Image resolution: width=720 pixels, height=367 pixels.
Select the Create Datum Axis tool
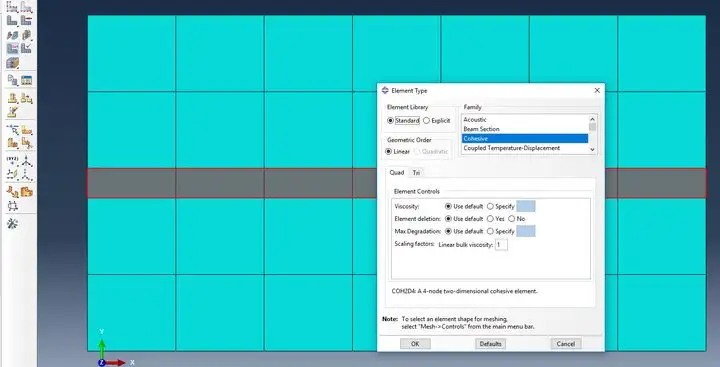click(x=27, y=161)
